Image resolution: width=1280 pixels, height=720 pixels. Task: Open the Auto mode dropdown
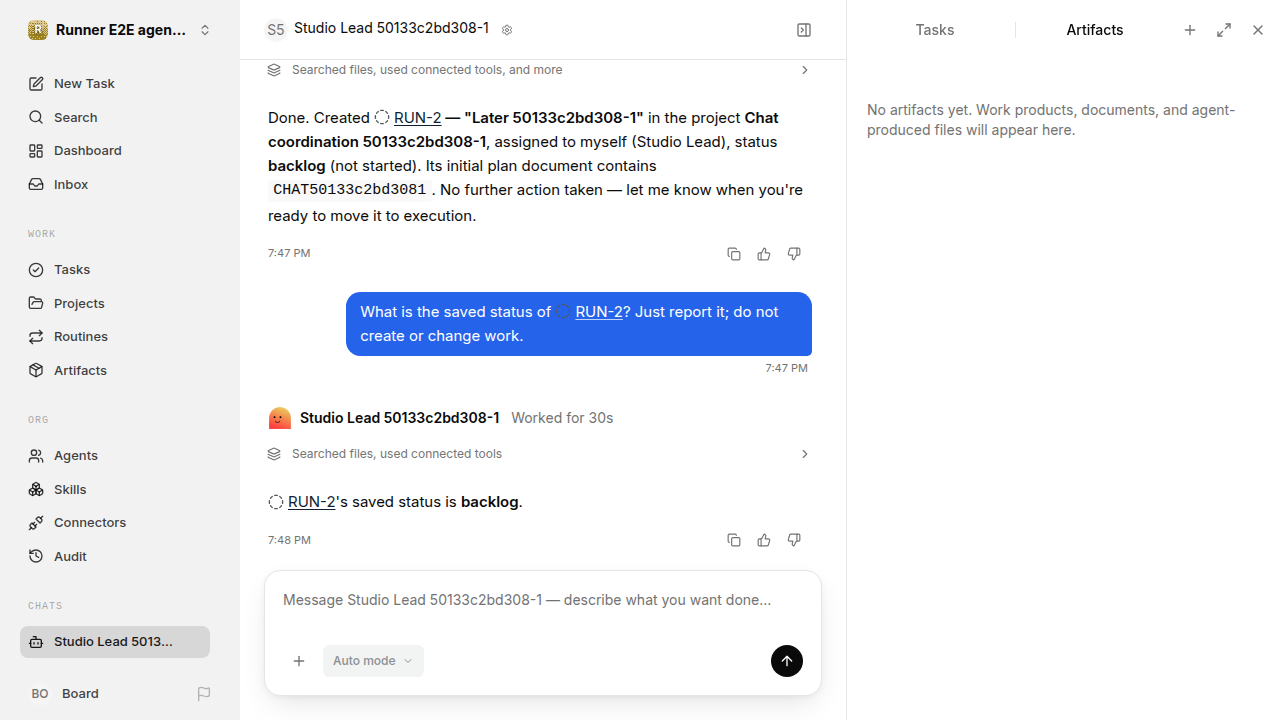pos(373,661)
